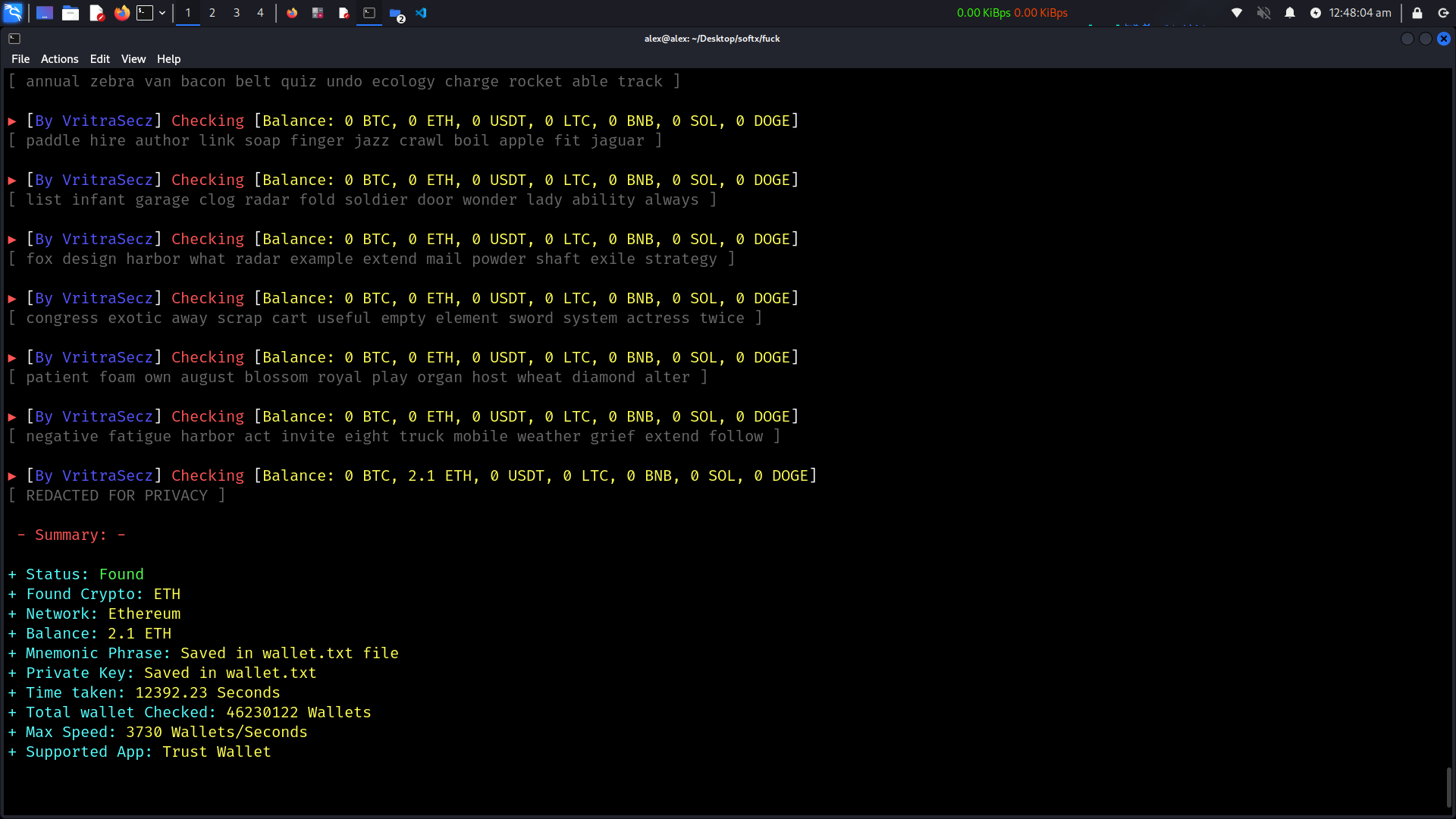This screenshot has width=1456, height=819.
Task: Click the 'patient foam own august' phrase line
Action: [x=358, y=378]
